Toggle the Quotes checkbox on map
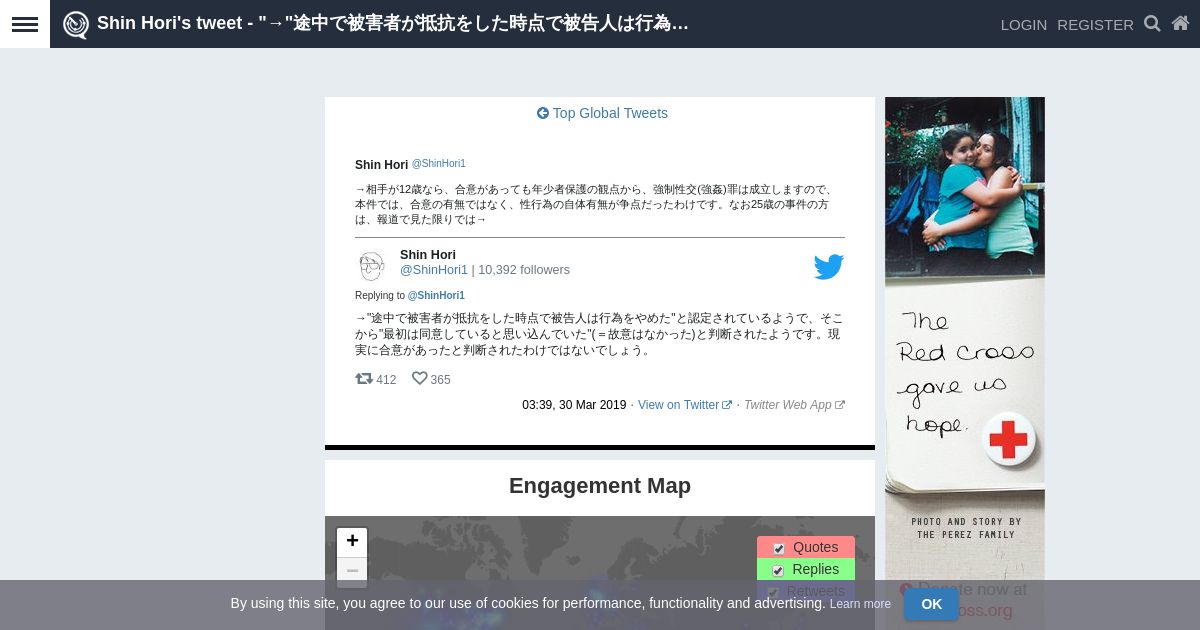The width and height of the screenshot is (1200, 630). pos(779,548)
